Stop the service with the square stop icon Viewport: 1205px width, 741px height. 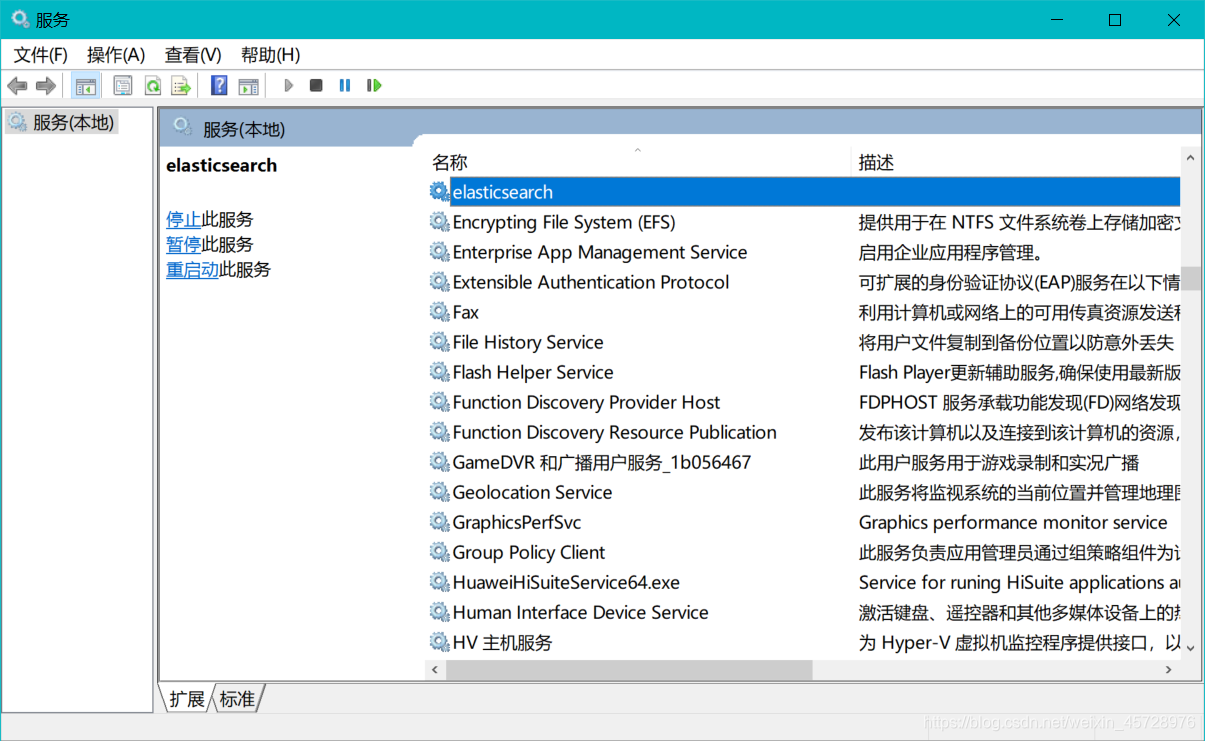(x=315, y=85)
